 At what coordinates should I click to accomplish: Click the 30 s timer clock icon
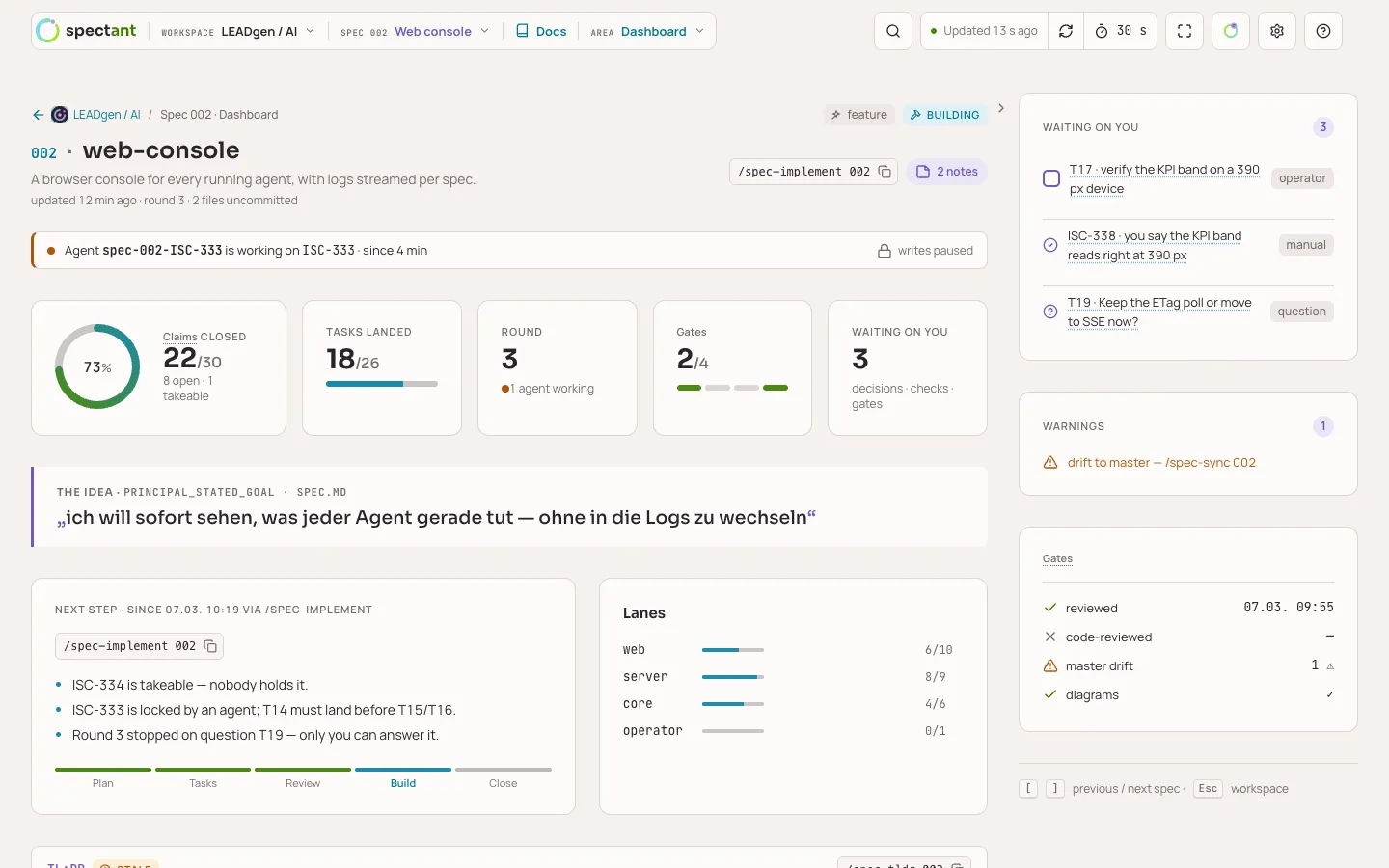pos(1102,31)
